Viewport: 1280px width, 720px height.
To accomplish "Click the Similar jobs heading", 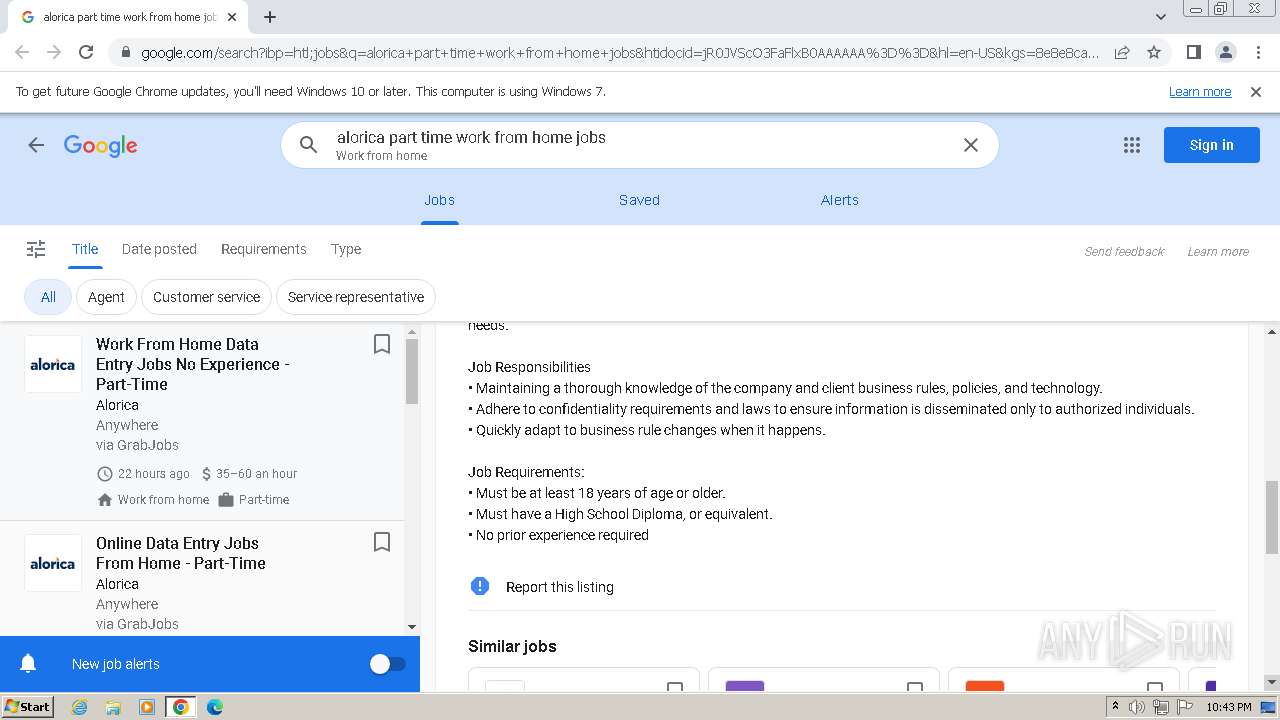I will (x=512, y=646).
